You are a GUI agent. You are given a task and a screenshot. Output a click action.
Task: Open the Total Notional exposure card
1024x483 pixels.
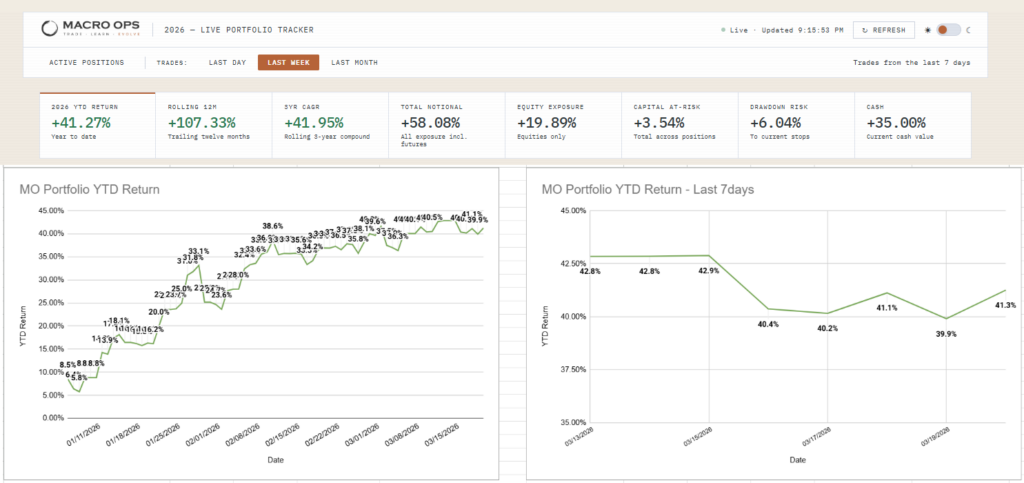(x=447, y=125)
